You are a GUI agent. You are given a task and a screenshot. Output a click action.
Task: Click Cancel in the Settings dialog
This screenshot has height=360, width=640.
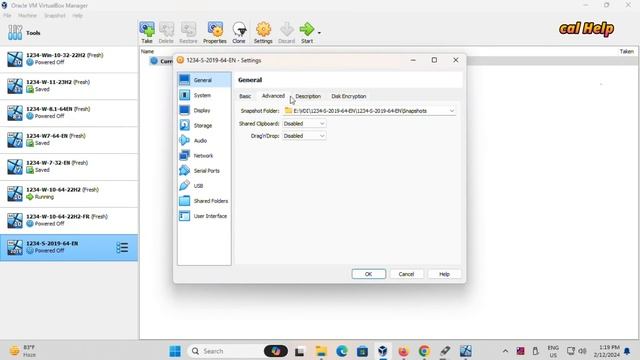tap(406, 274)
